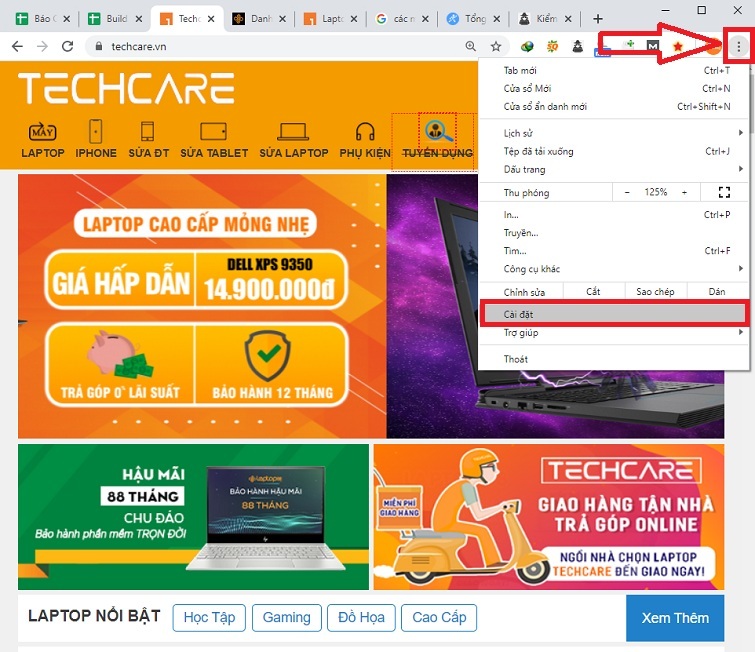
Task: Open the 'Hậu mãi 88 tháng' banner
Action: [x=193, y=517]
